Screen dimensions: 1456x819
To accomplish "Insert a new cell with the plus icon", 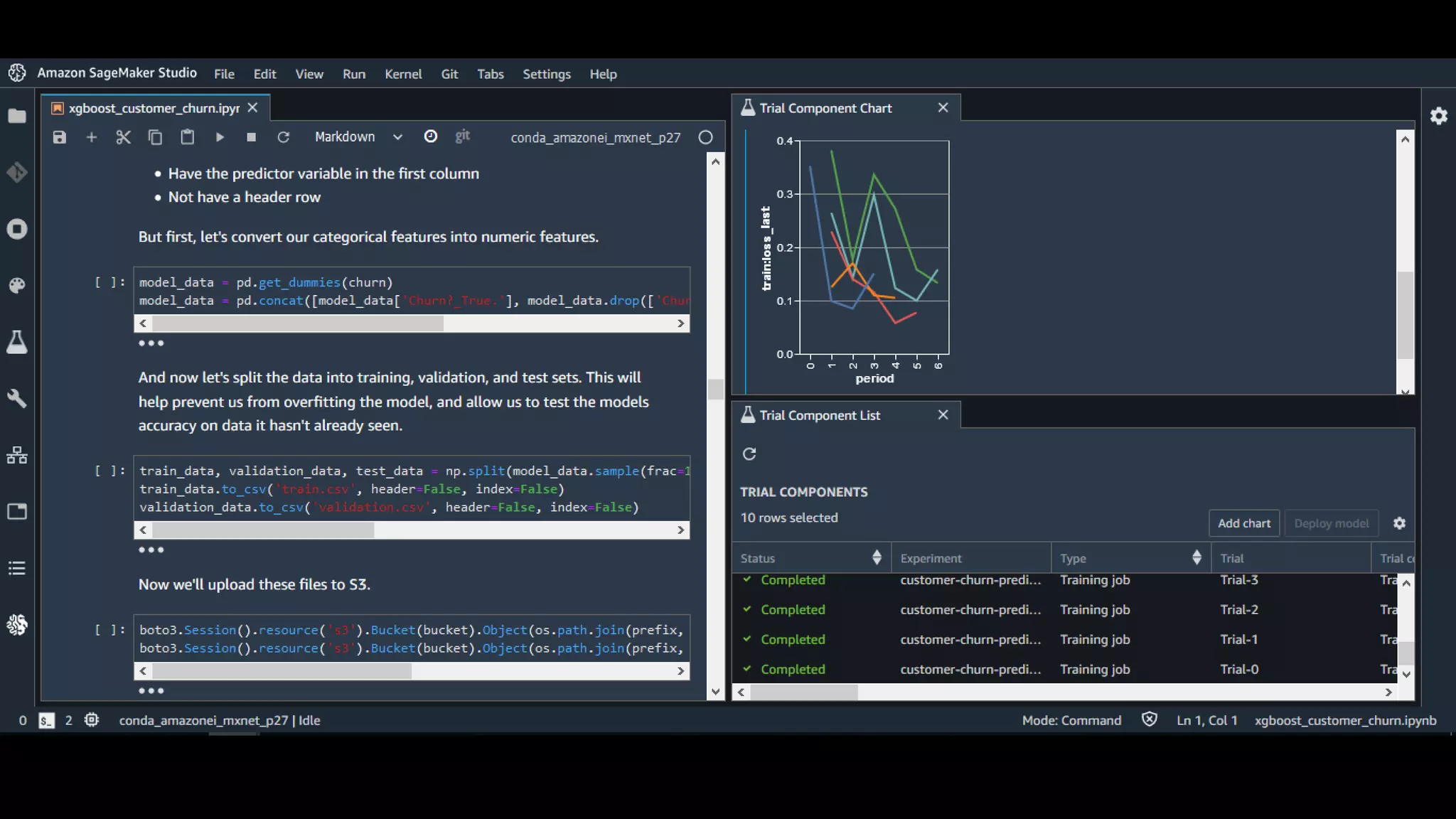I will 91,137.
